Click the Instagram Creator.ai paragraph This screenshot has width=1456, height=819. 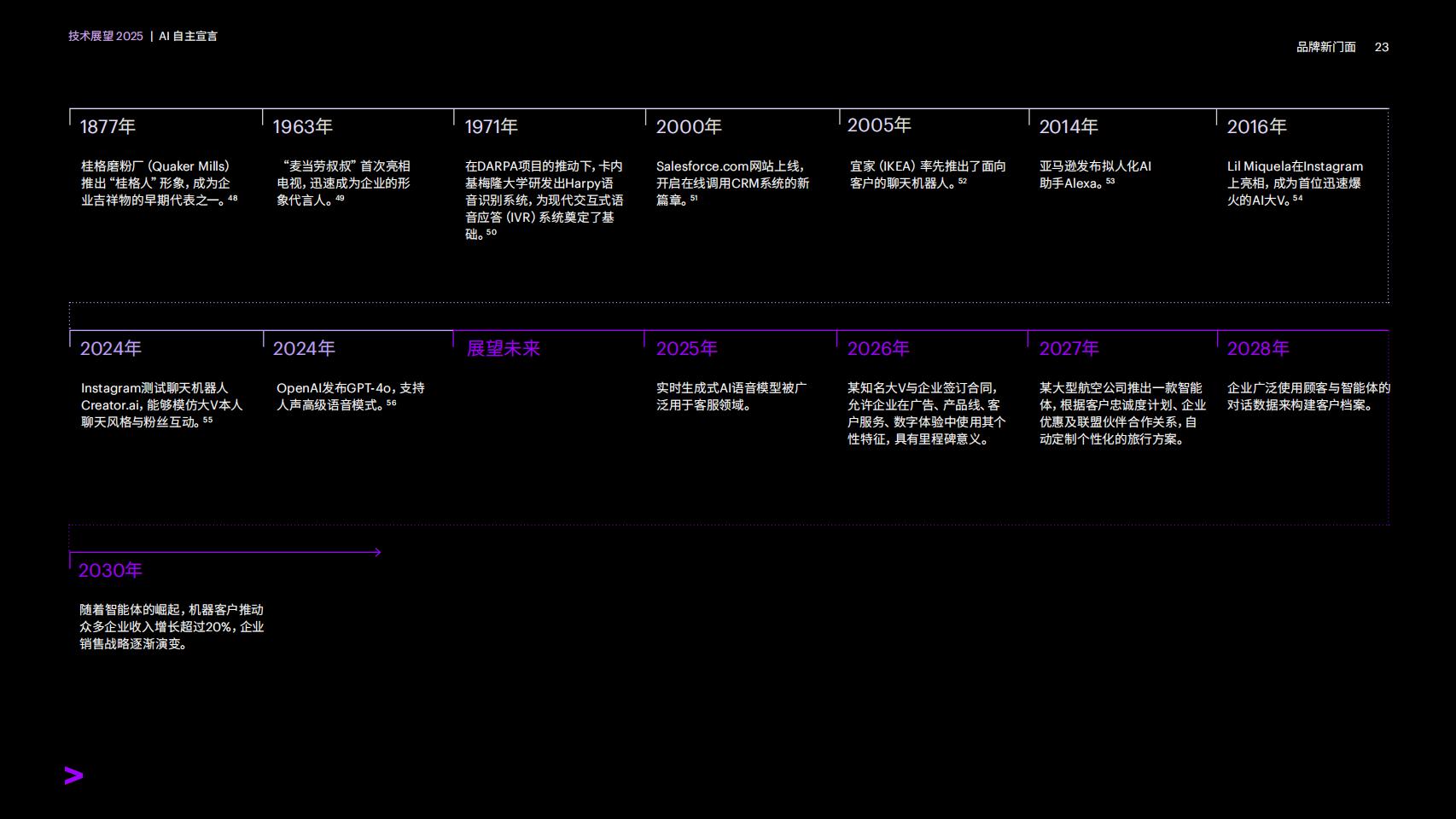pos(161,404)
